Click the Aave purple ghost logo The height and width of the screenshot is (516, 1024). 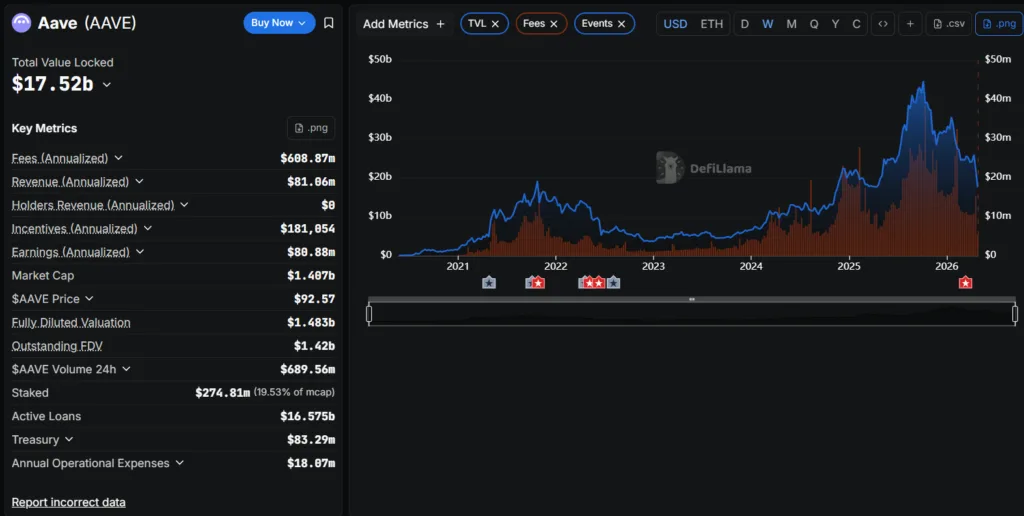(21, 24)
